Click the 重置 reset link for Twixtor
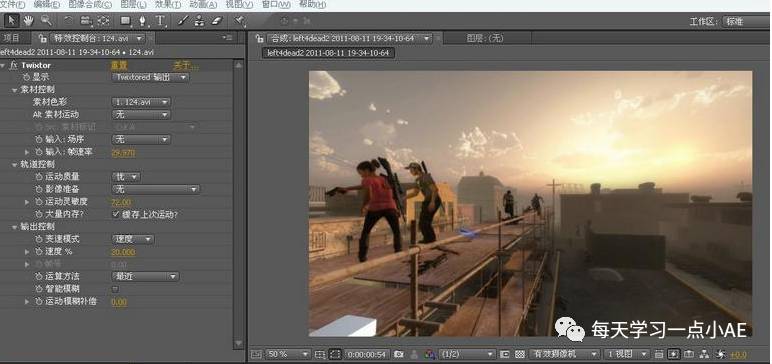This screenshot has height=364, width=772. click(x=119, y=65)
